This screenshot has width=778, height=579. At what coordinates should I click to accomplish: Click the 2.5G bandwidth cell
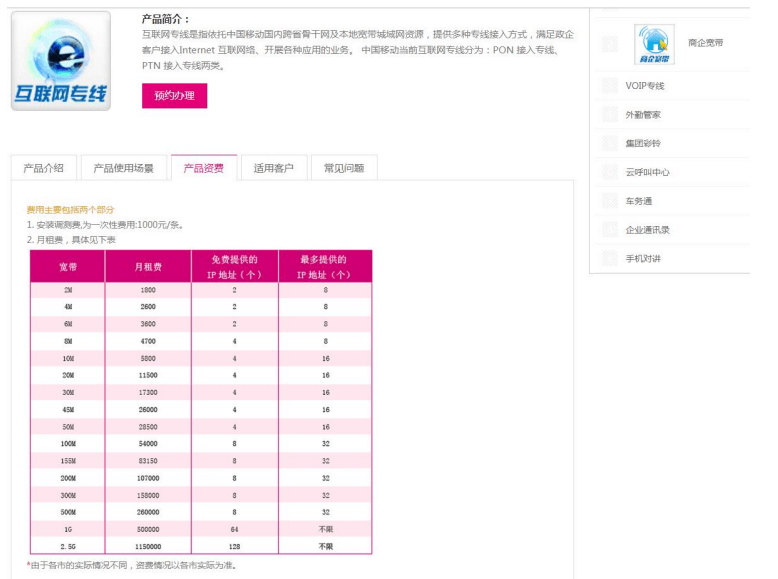(x=68, y=546)
